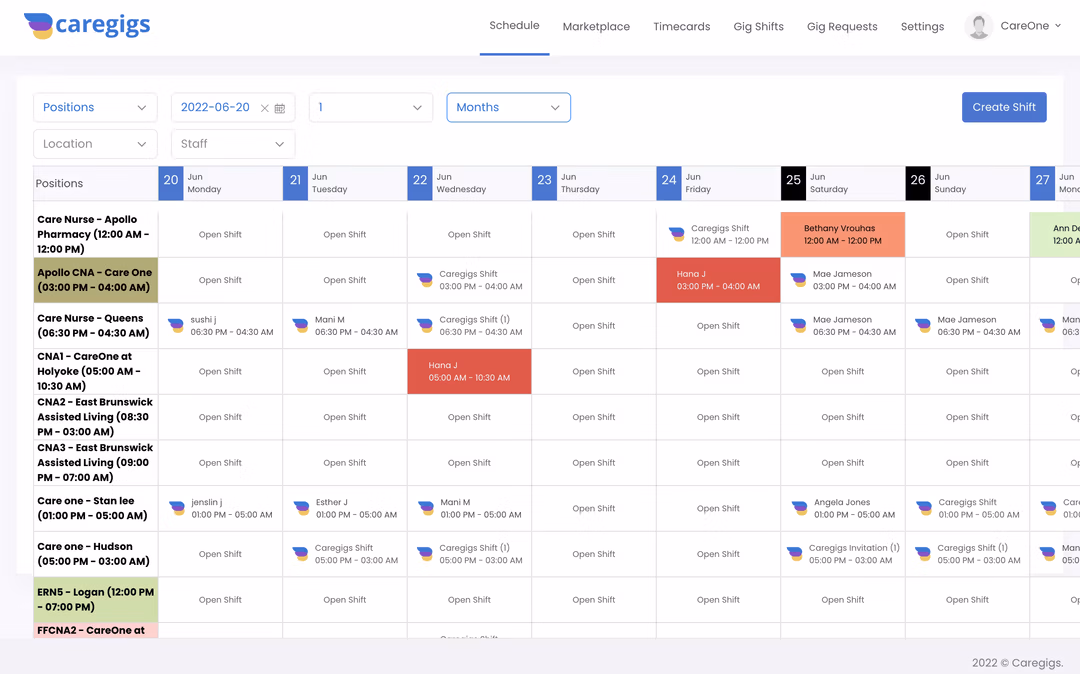Select Apollo CNA - Care One position row

click(x=96, y=280)
